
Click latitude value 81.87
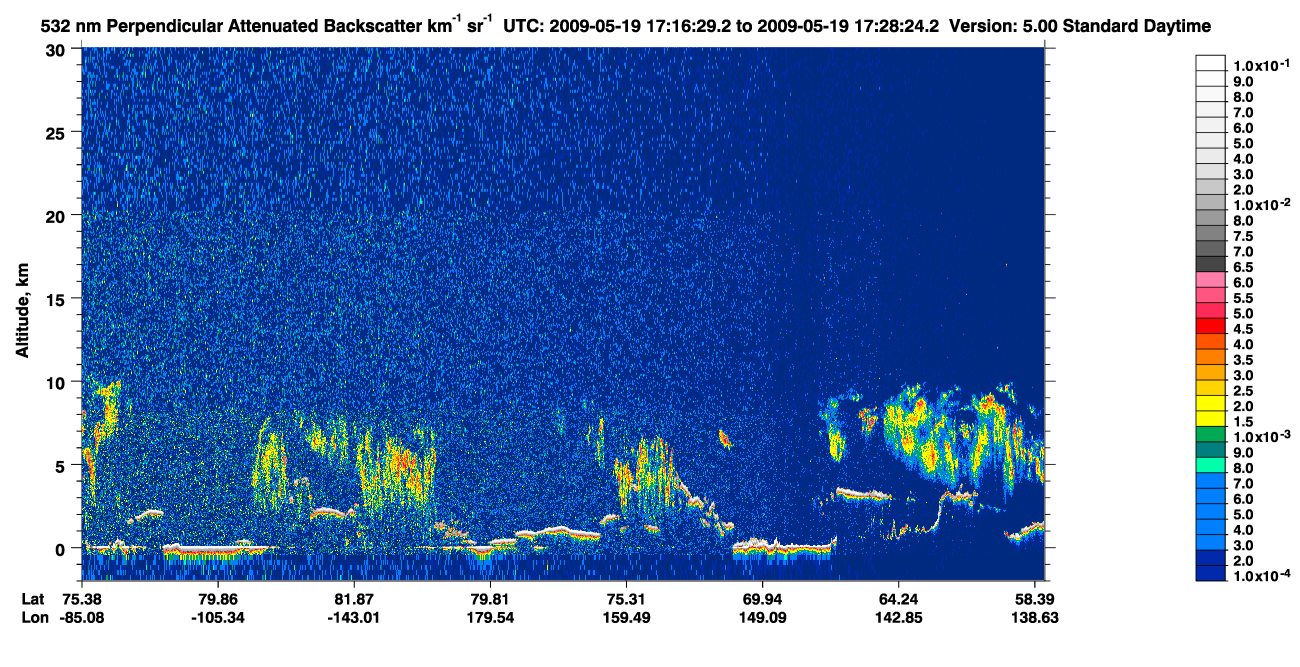(354, 600)
